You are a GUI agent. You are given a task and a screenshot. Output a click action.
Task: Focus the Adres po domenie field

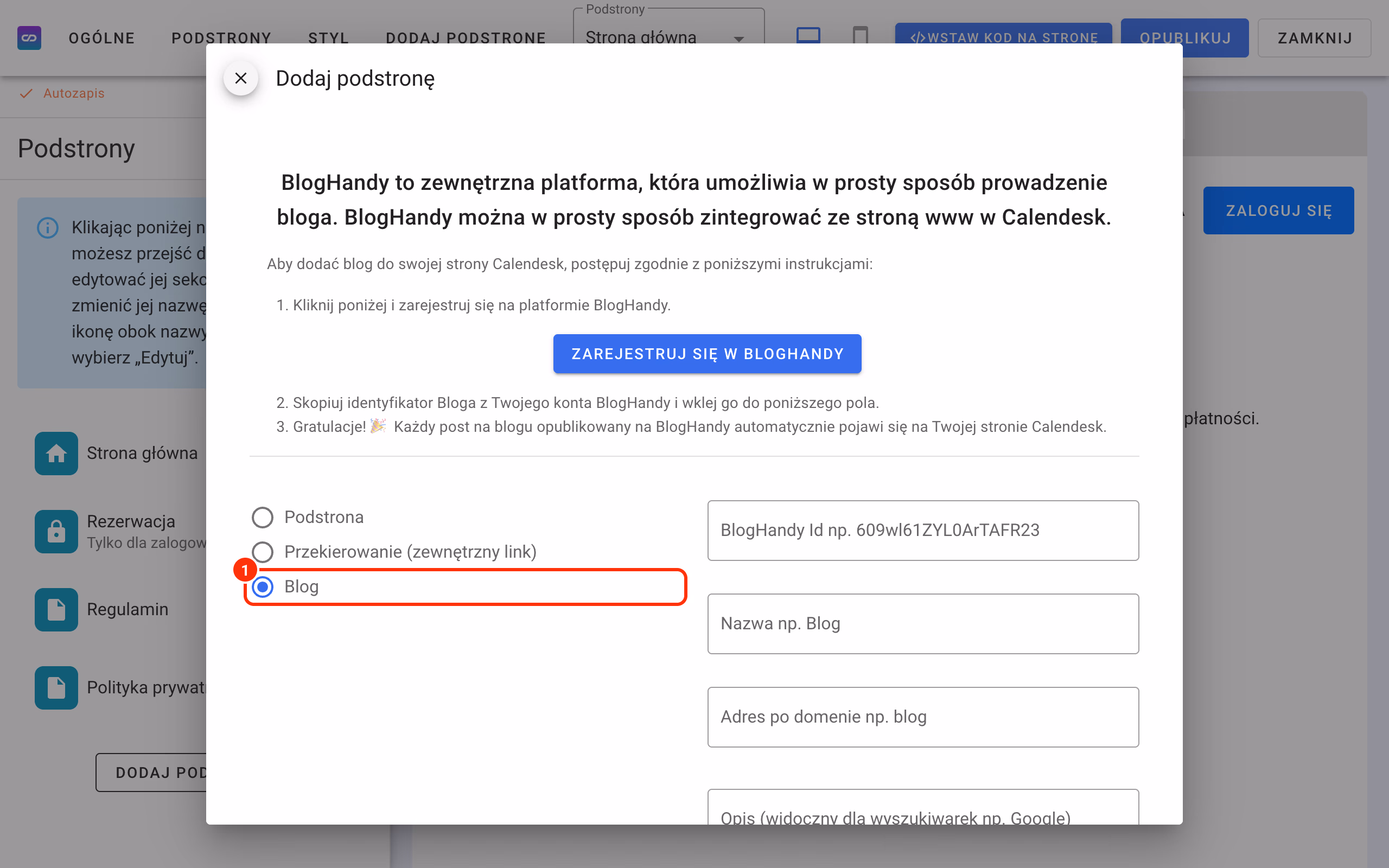point(923,717)
